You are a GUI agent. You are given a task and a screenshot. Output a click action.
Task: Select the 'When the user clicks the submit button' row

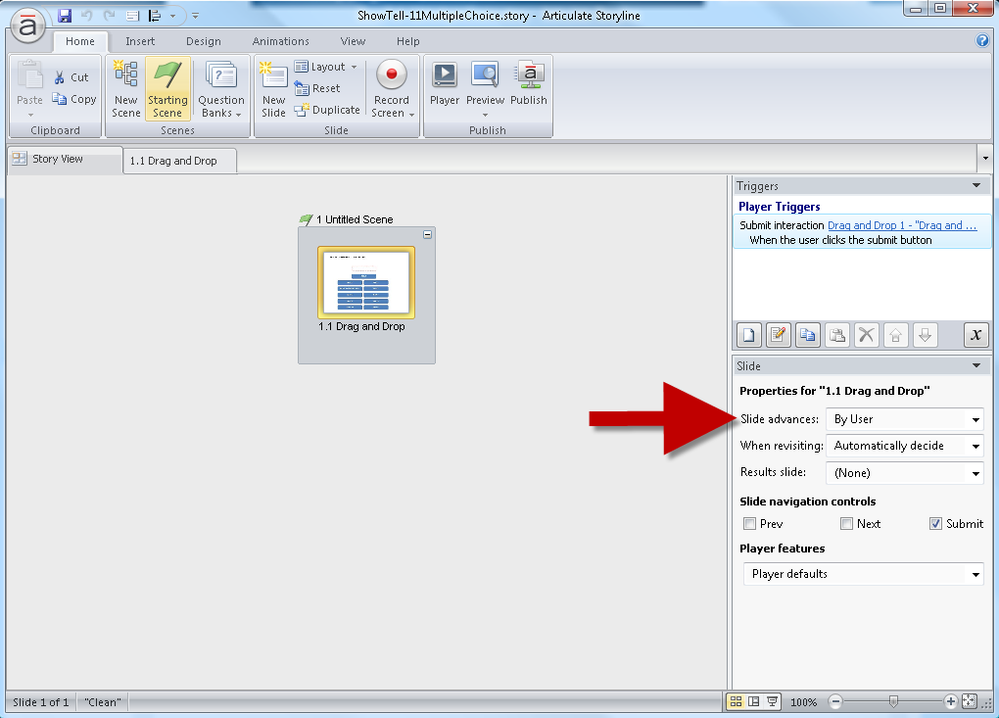pyautogui.click(x=840, y=240)
